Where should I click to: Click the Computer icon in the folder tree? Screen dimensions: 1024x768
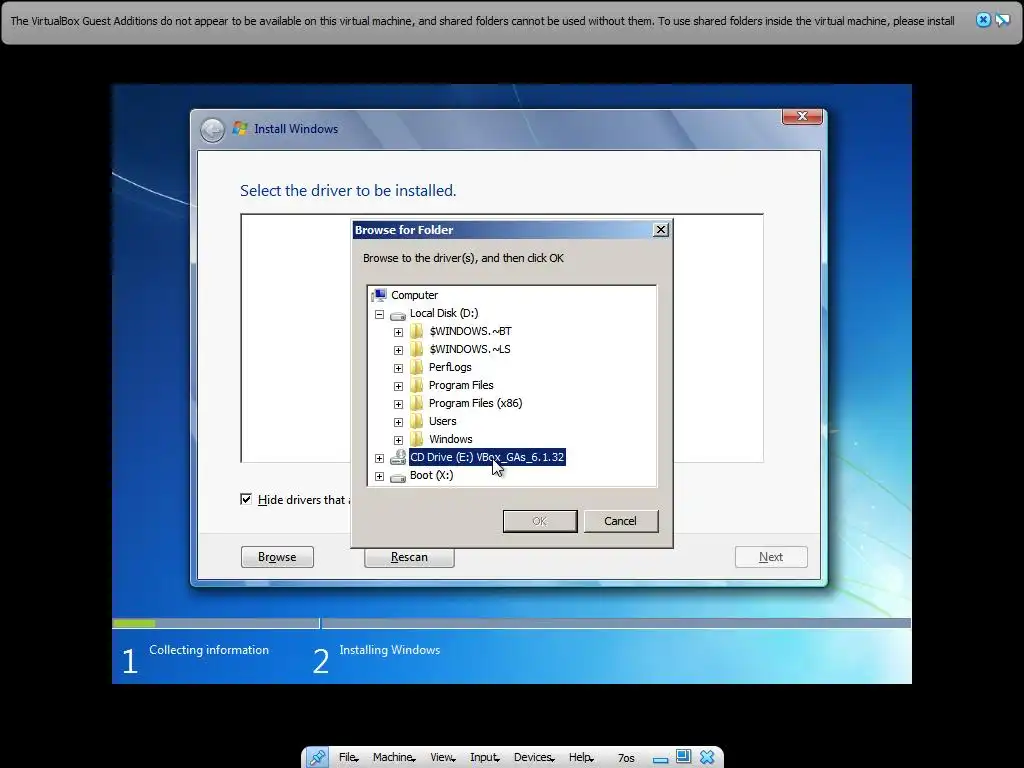(379, 295)
